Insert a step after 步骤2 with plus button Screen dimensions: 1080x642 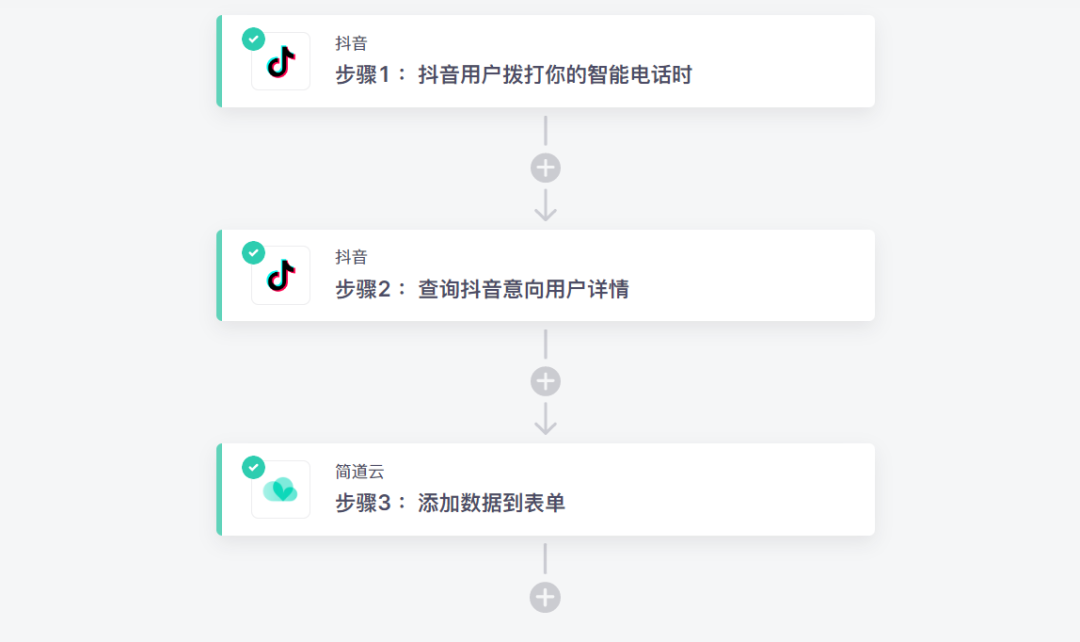545,382
